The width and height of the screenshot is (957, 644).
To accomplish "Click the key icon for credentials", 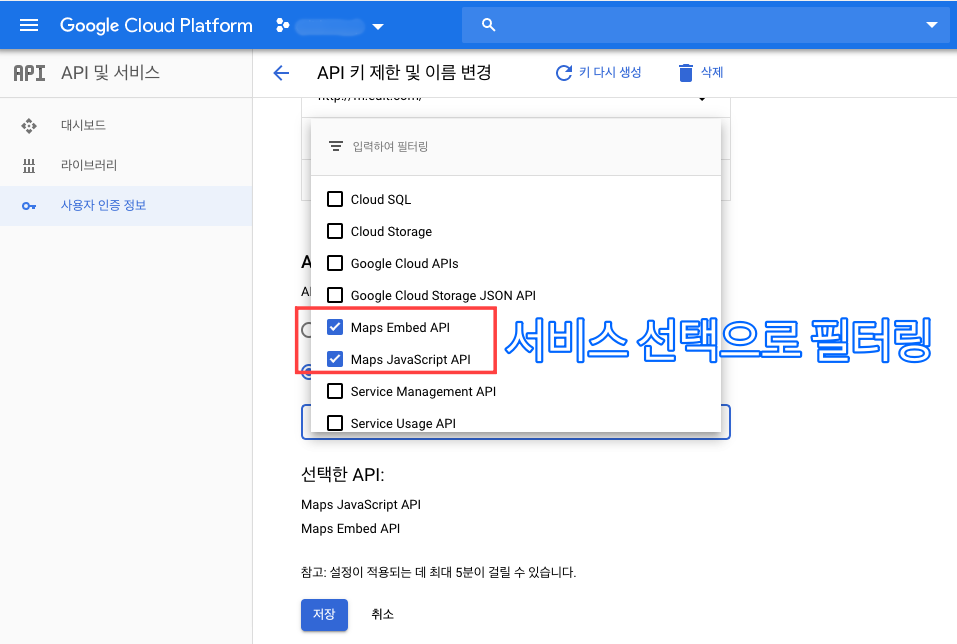I will pyautogui.click(x=29, y=206).
